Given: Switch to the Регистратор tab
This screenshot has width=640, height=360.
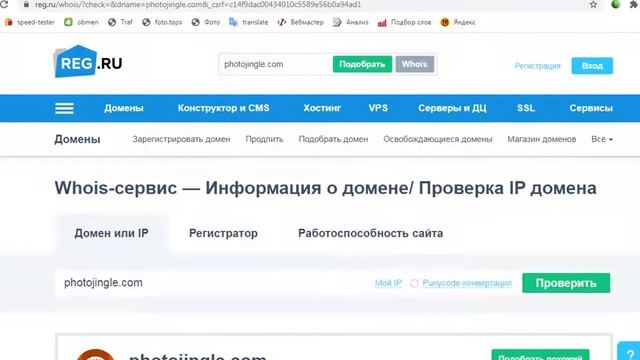Looking at the screenshot, I should pos(223,233).
